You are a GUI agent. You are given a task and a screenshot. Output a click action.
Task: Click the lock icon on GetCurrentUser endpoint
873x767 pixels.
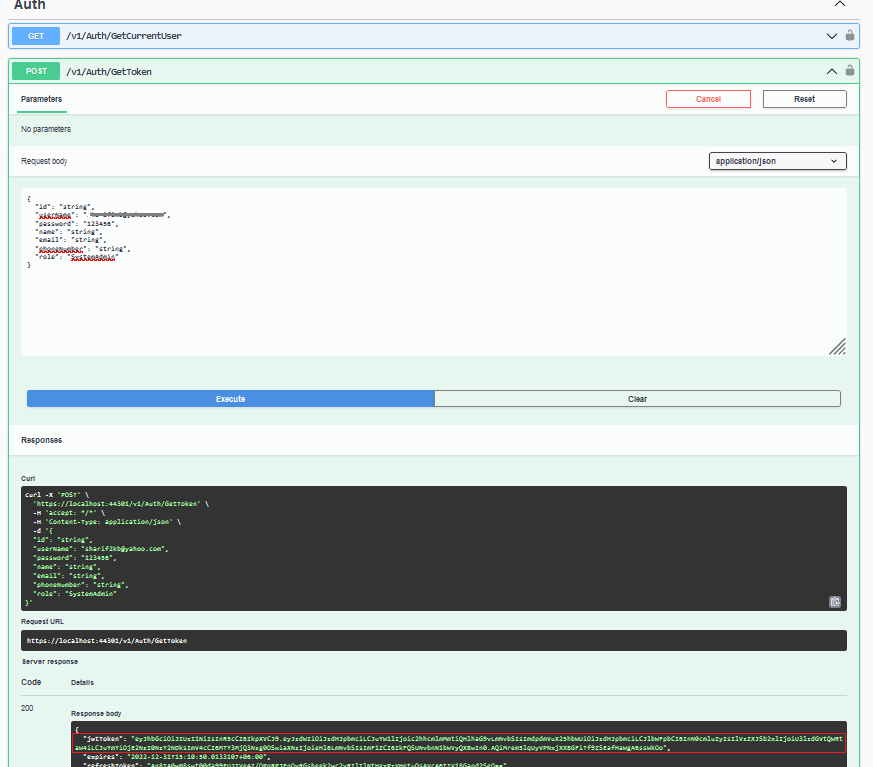[x=850, y=36]
